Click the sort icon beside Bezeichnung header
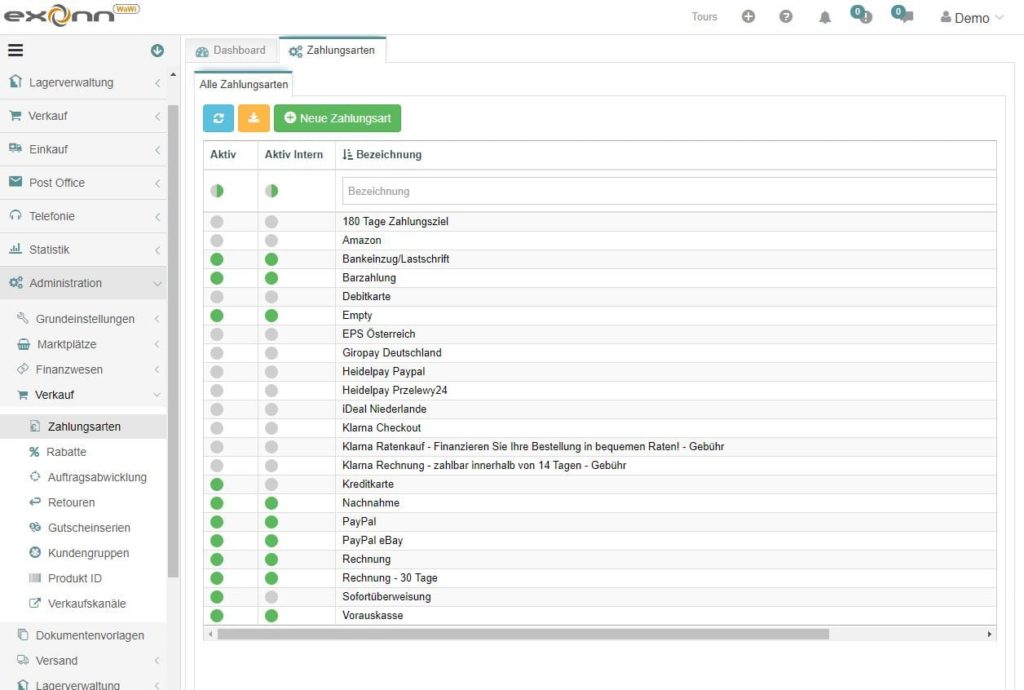Screen dimensions: 1024x690 pos(347,155)
